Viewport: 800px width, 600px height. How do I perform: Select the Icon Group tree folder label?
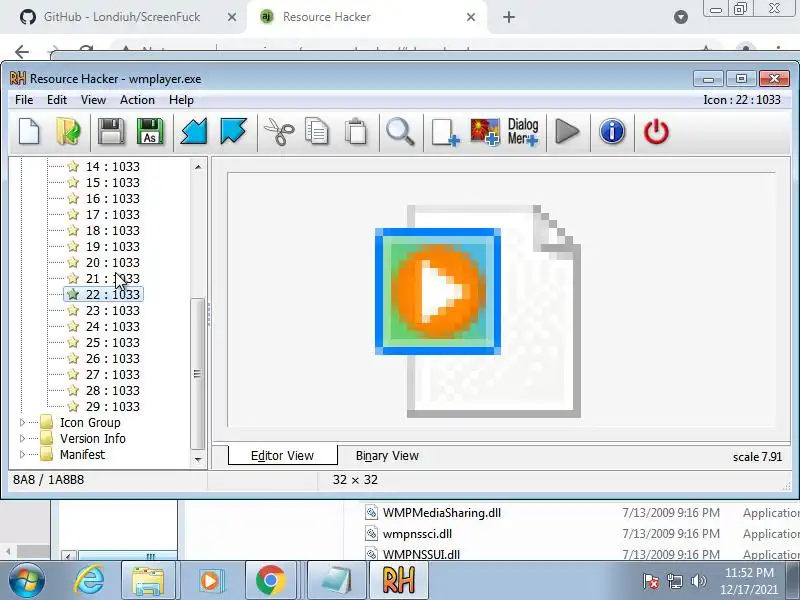pyautogui.click(x=90, y=422)
